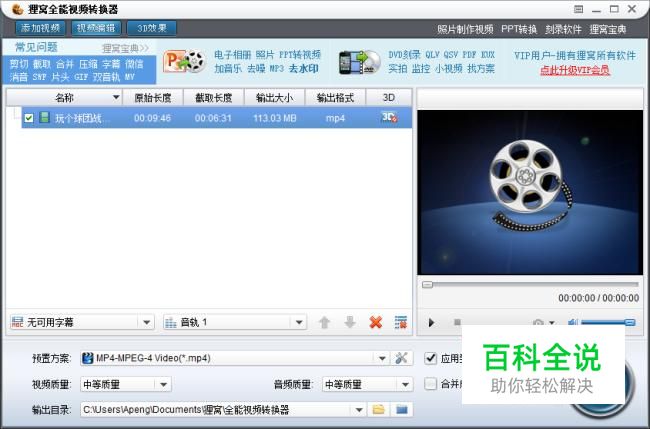Sort by the 输出大小 column header
Image resolution: width=650 pixels, height=429 pixels.
click(x=274, y=98)
